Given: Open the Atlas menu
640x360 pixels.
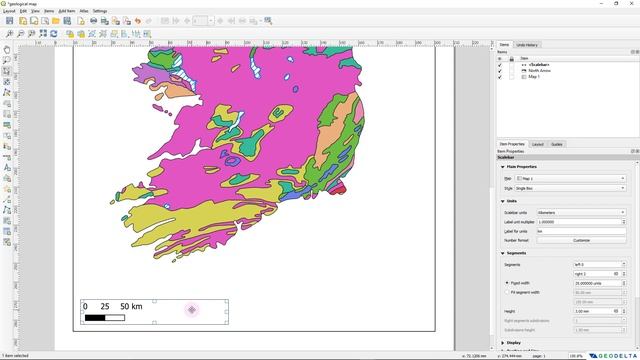Looking at the screenshot, I should (84, 11).
